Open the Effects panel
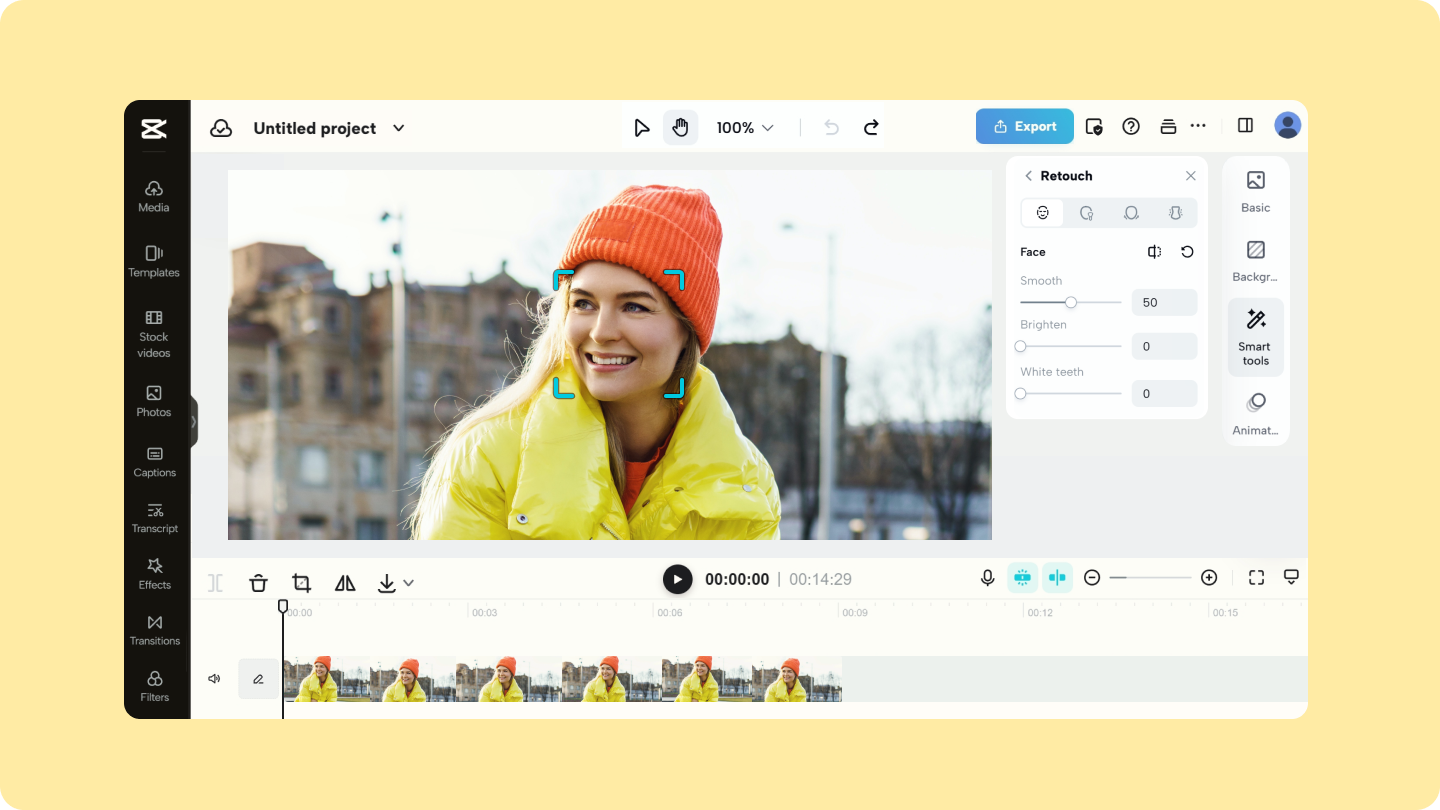Viewport: 1440px width, 810px height. 154,574
